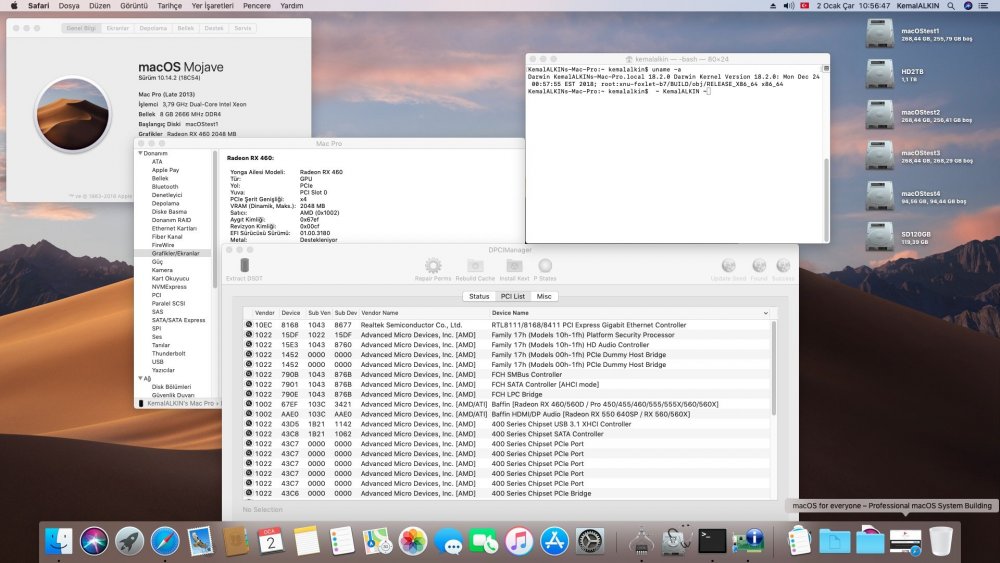This screenshot has height=563, width=1000.
Task: Open iTunes icon in dock
Action: tap(519, 541)
